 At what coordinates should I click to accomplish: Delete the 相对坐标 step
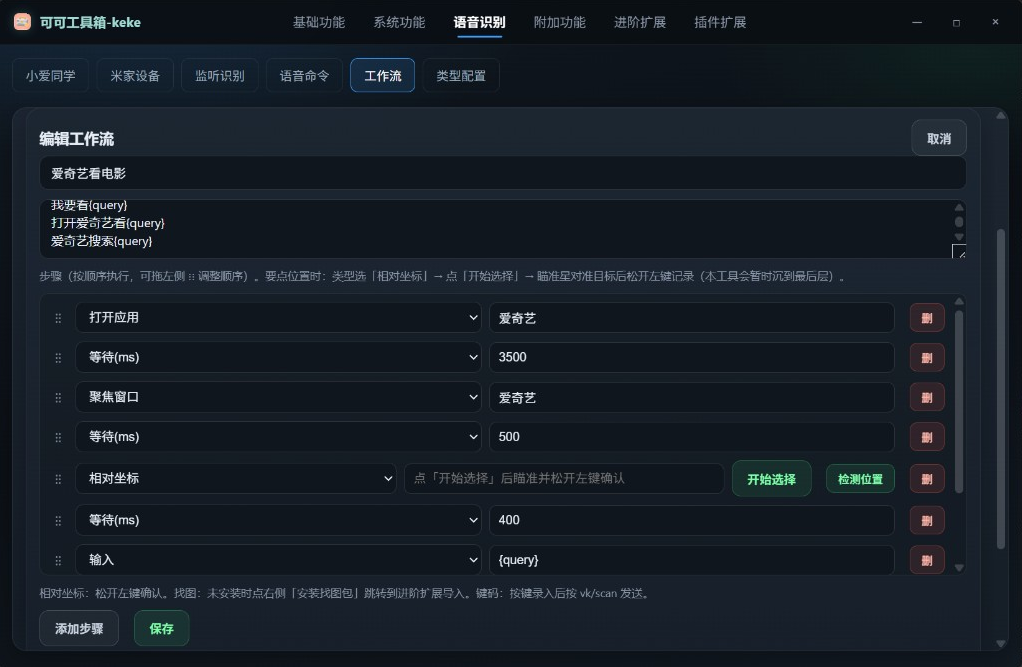[x=927, y=479]
